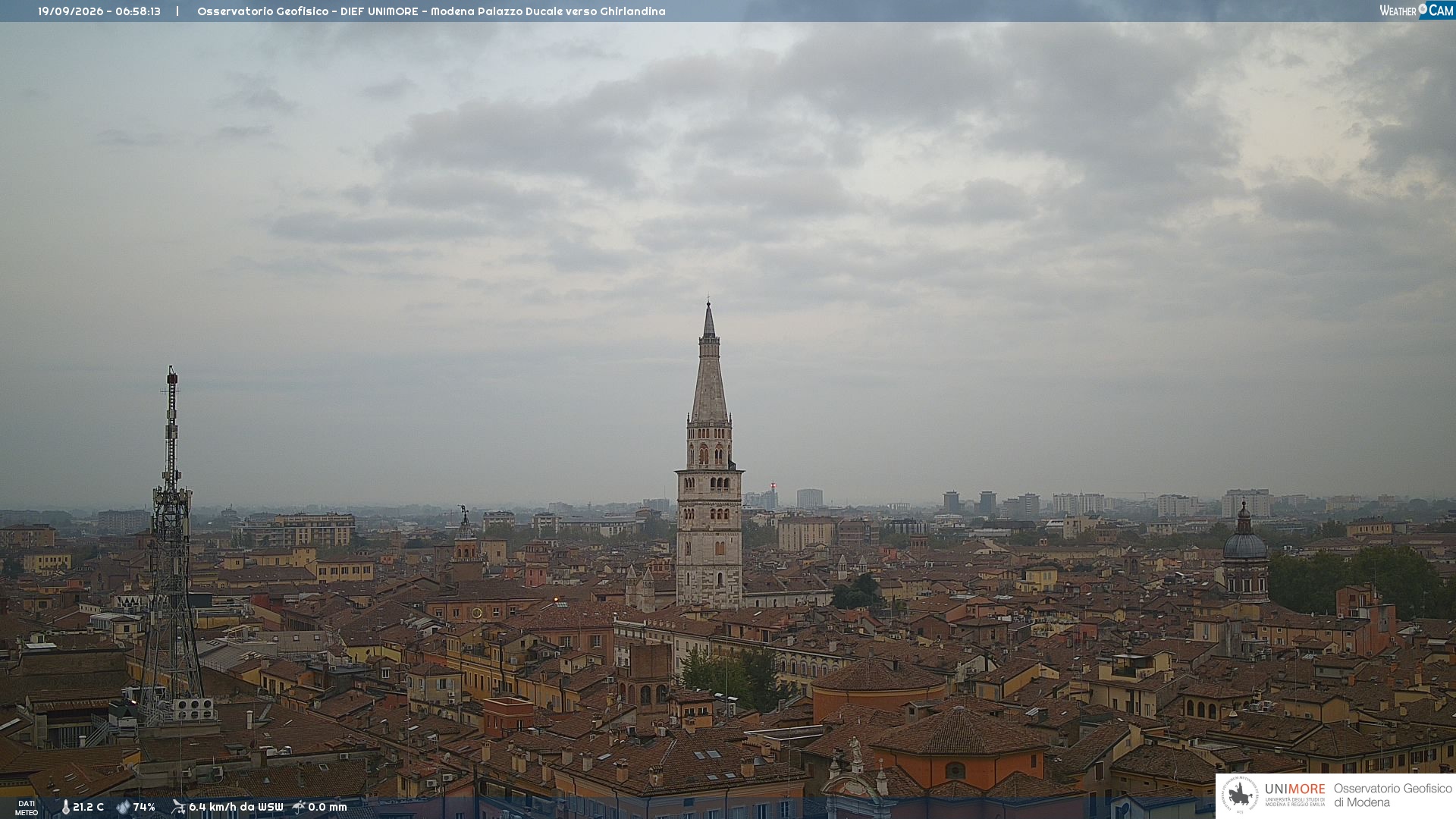Click the metal antenna mast
Viewport: 1456px width, 819px height.
(x=171, y=546)
